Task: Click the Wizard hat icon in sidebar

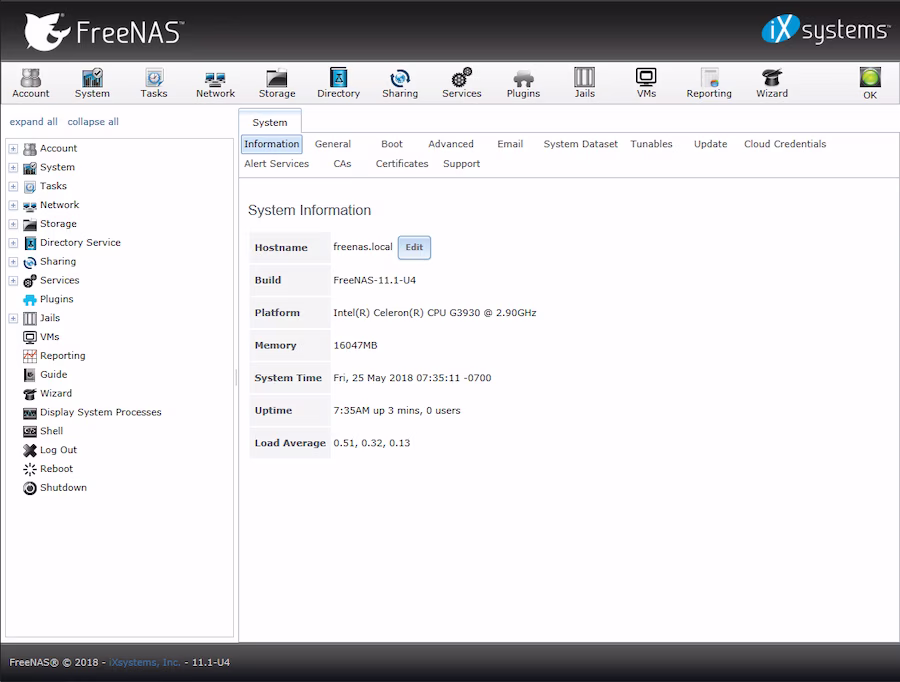Action: click(x=30, y=394)
